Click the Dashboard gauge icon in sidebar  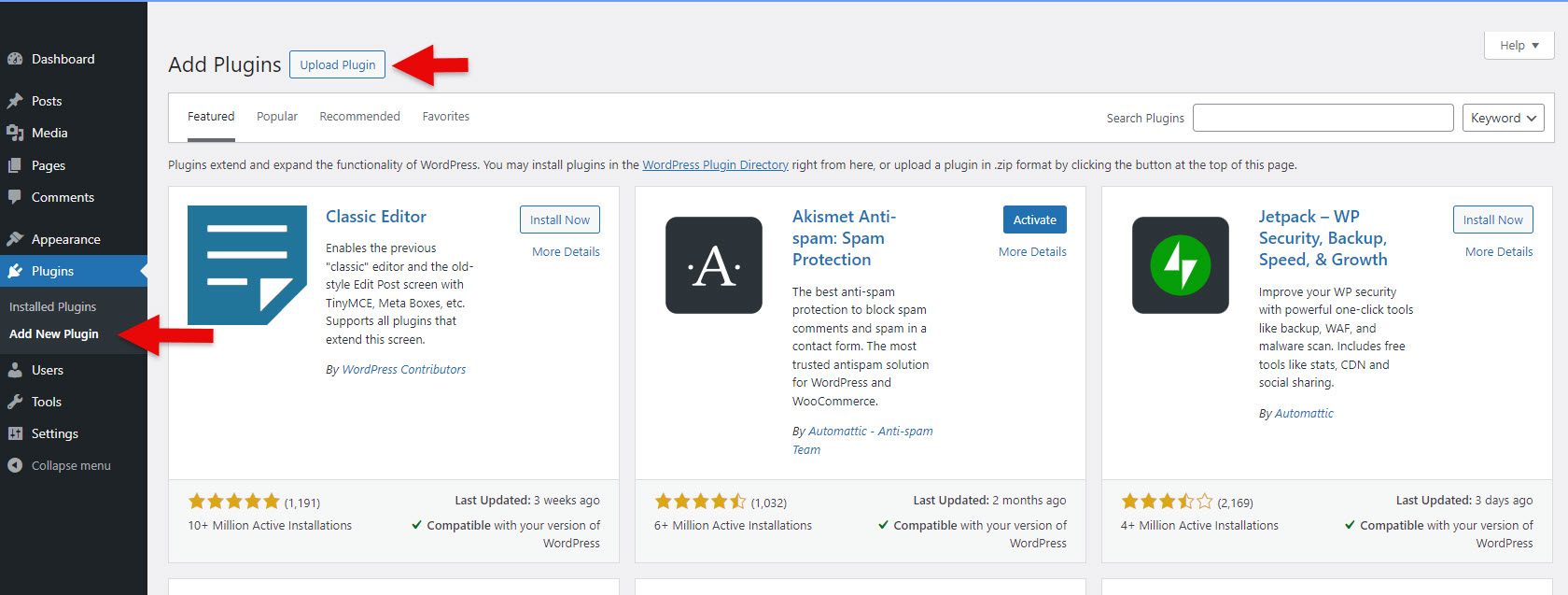[15, 59]
